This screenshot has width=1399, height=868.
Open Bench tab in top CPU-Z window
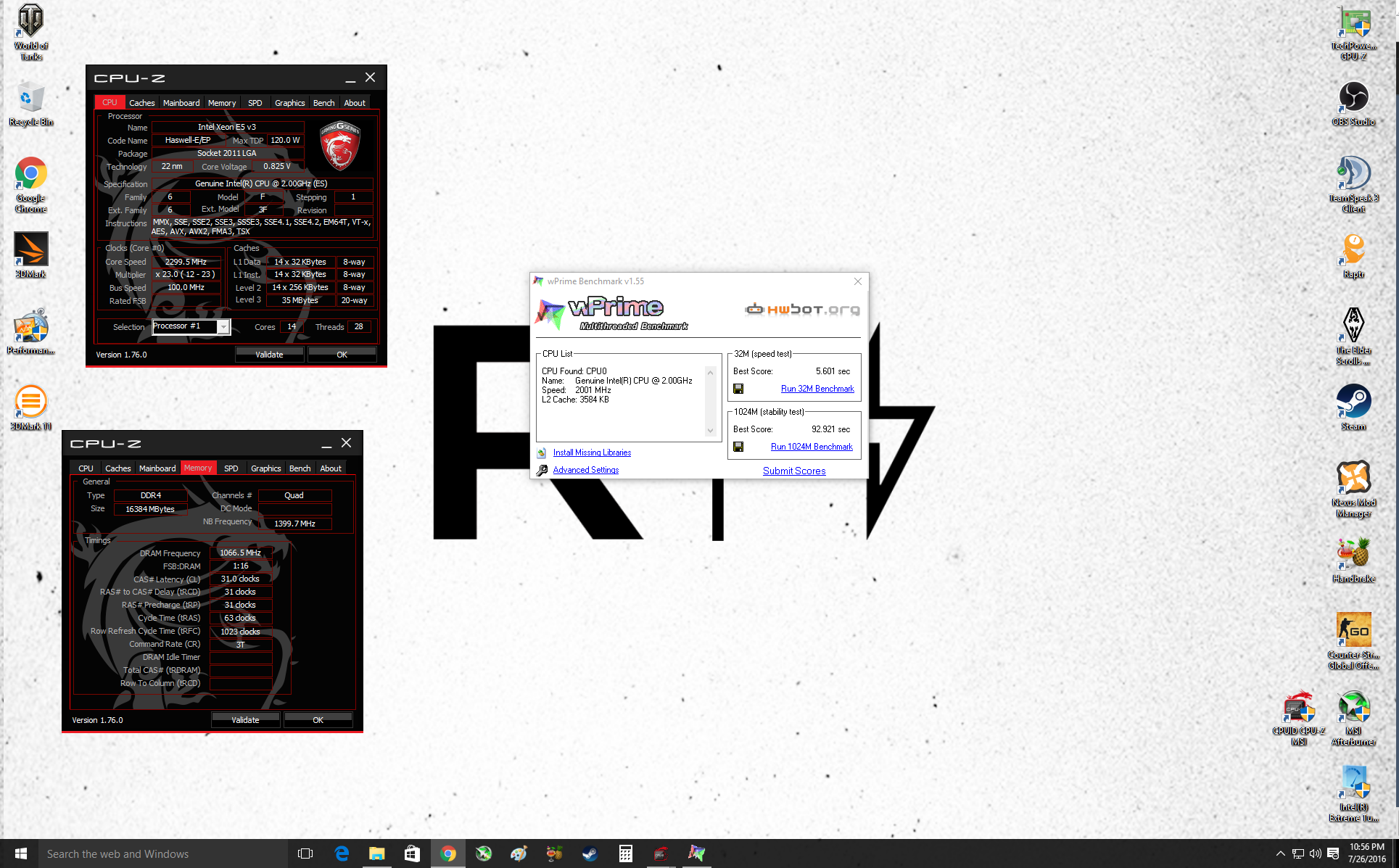coord(324,103)
